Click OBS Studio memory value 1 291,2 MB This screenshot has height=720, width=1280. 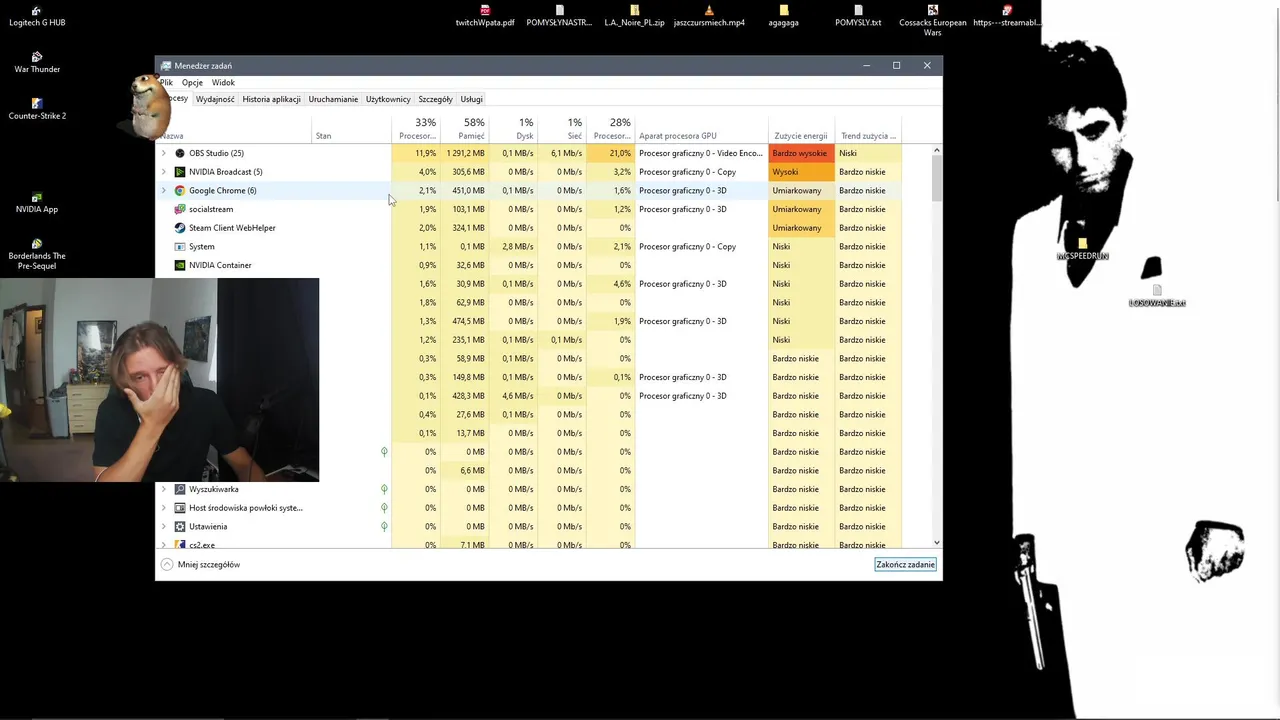tap(464, 153)
